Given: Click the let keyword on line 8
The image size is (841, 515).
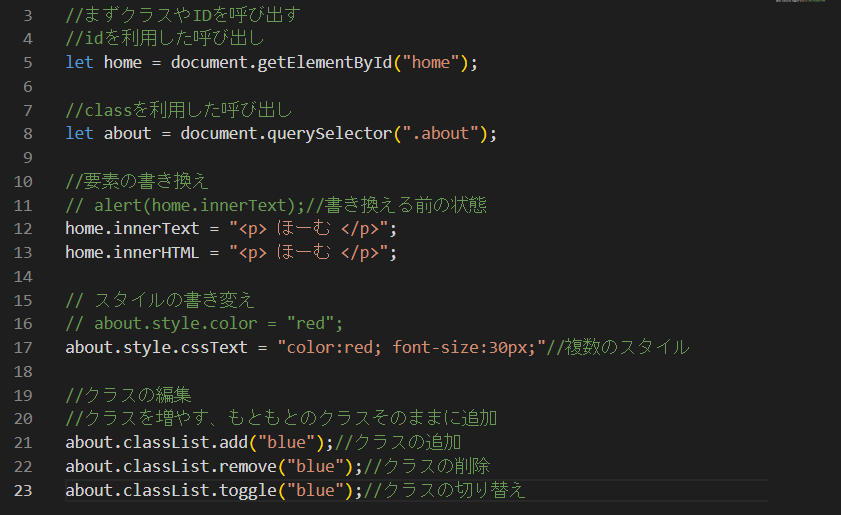Looking at the screenshot, I should 79,134.
